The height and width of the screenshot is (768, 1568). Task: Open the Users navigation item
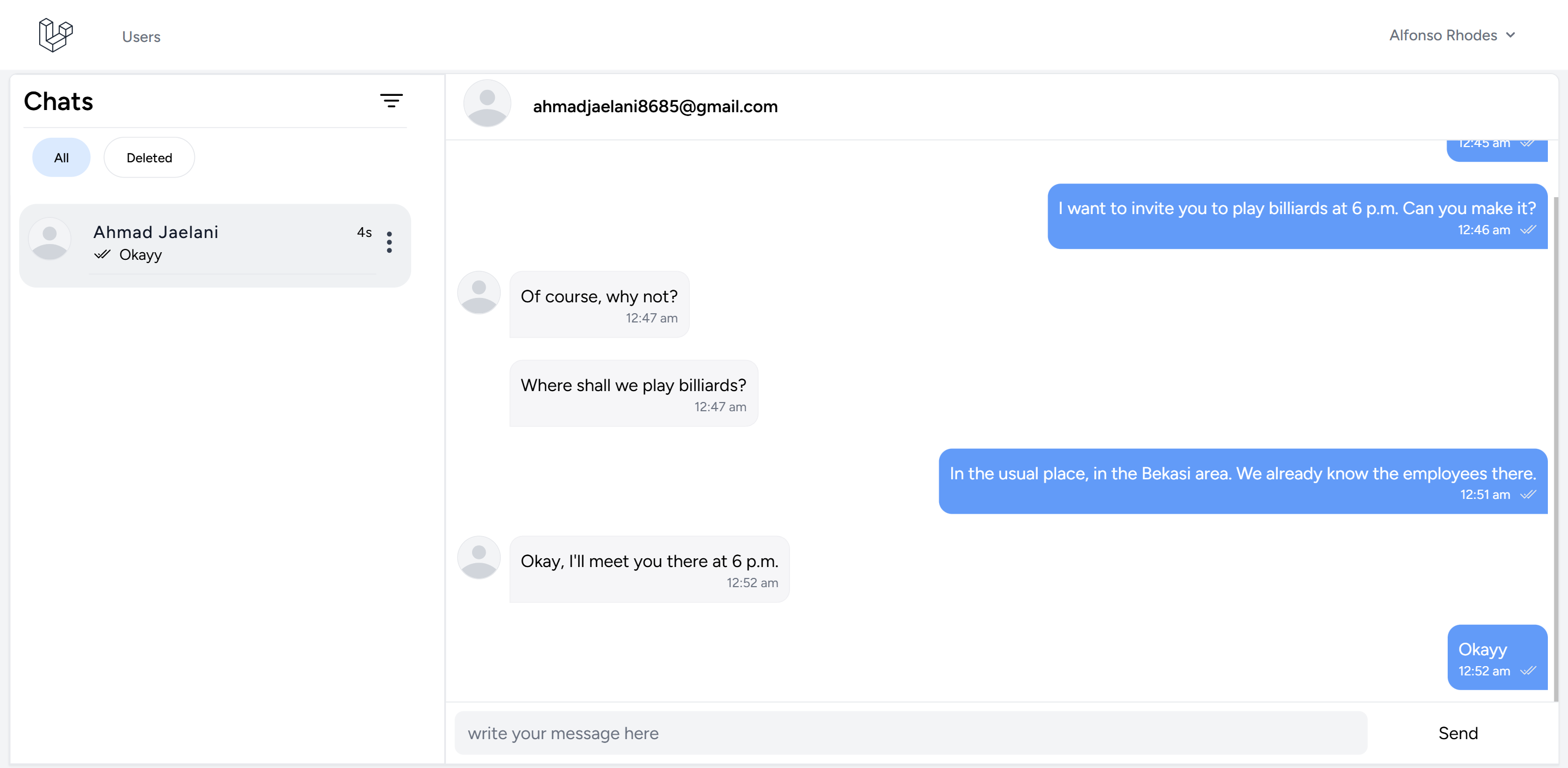pyautogui.click(x=141, y=36)
